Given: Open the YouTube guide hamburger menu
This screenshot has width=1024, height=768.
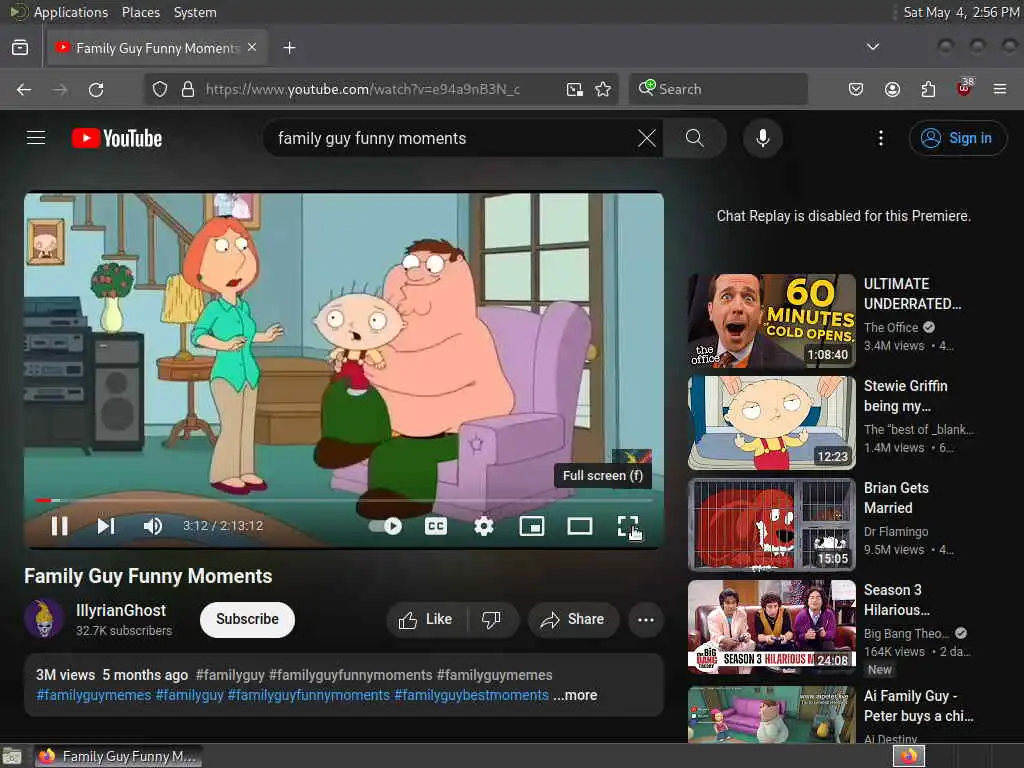Looking at the screenshot, I should tap(36, 138).
